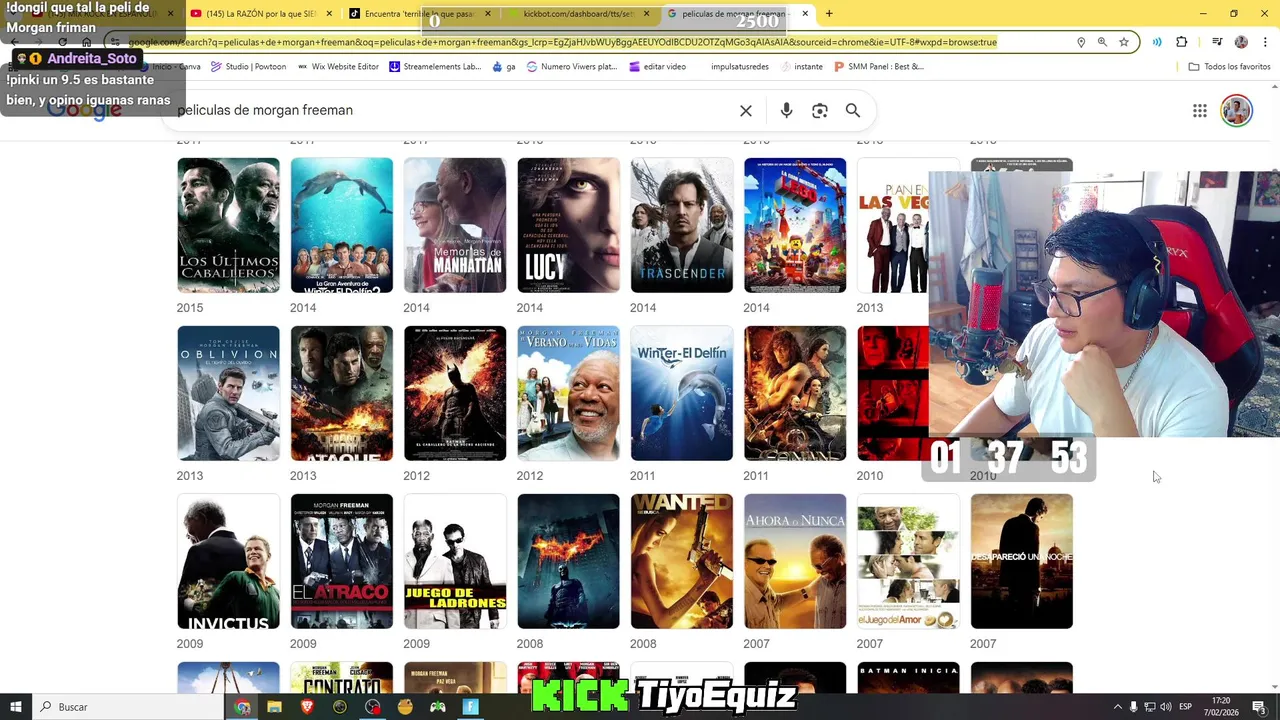Open the 'El Atraco' movie poster
The height and width of the screenshot is (720, 1280).
342,561
